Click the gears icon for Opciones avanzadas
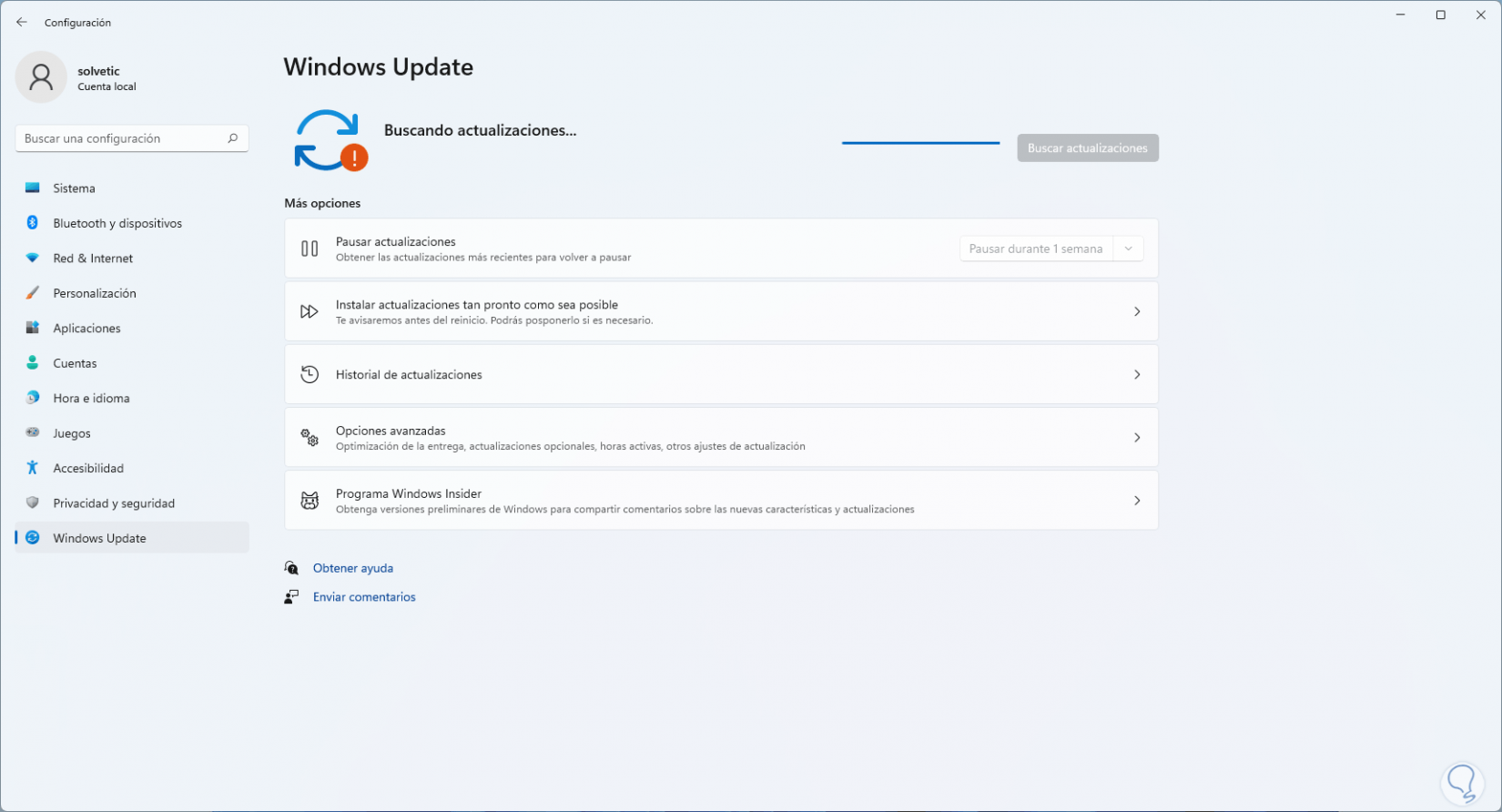Image resolution: width=1502 pixels, height=812 pixels. (x=310, y=438)
